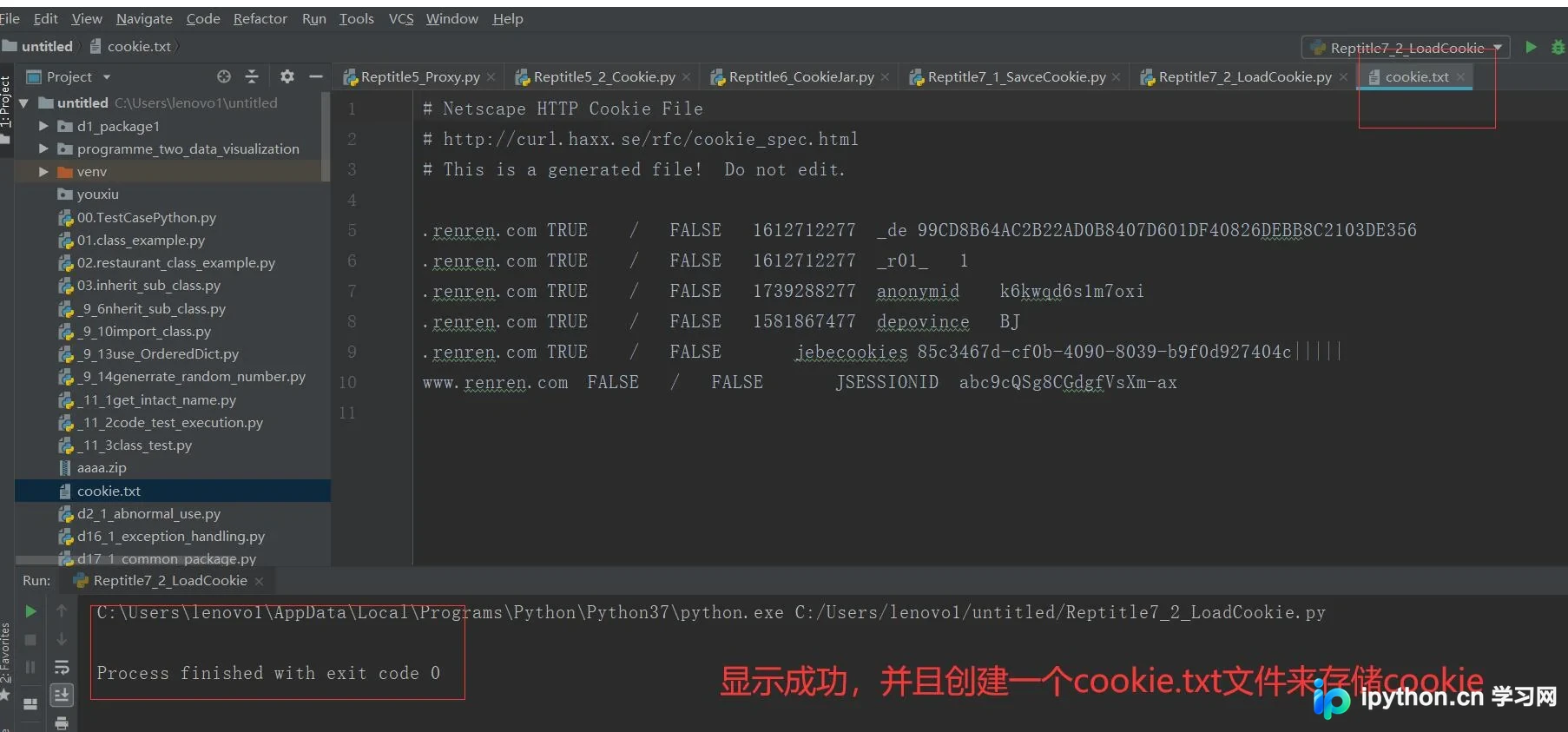Hide the Project panel with minus icon
1568x732 pixels.
coord(316,76)
